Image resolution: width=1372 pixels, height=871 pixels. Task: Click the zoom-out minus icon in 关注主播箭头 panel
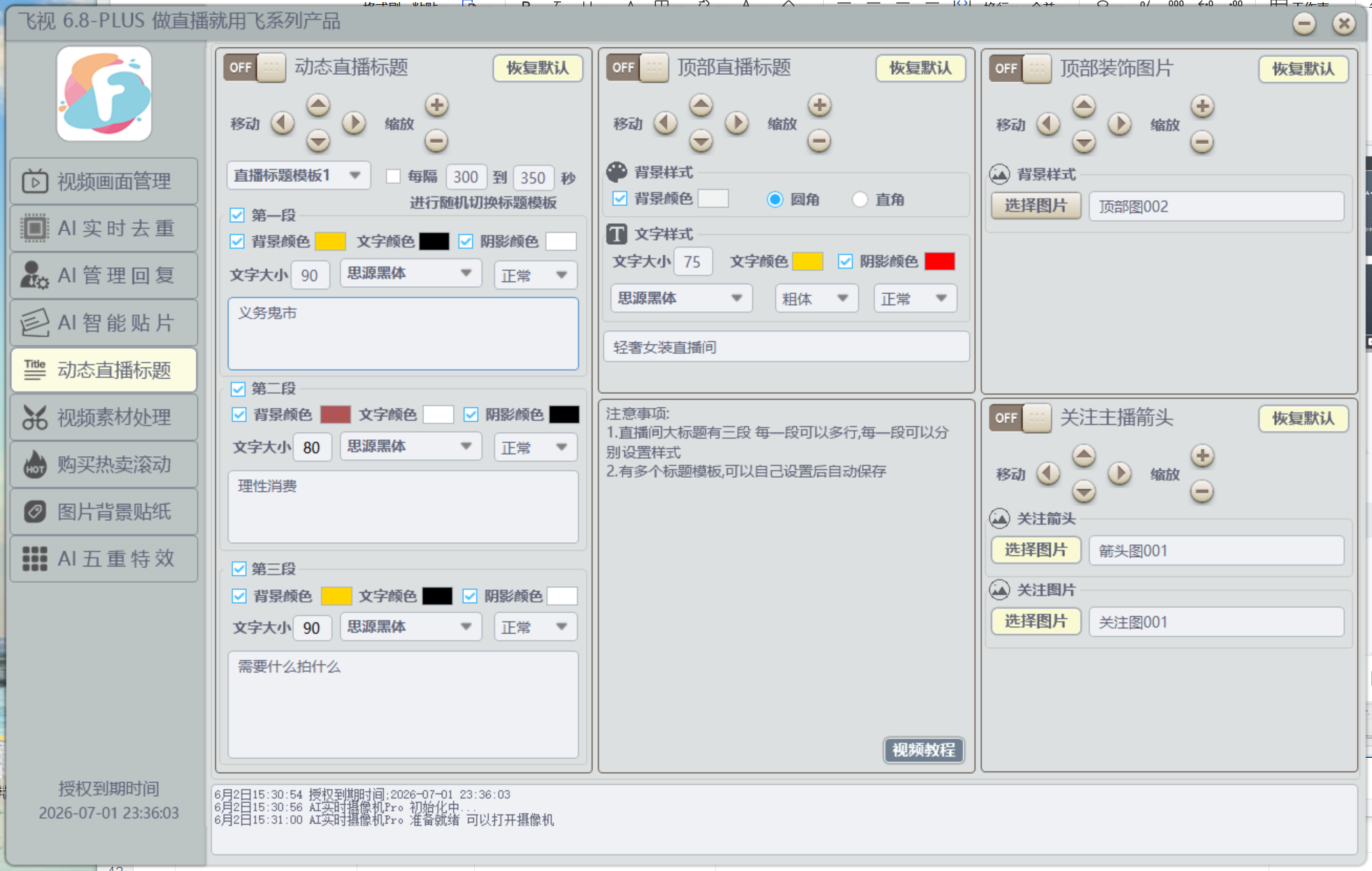click(1202, 491)
